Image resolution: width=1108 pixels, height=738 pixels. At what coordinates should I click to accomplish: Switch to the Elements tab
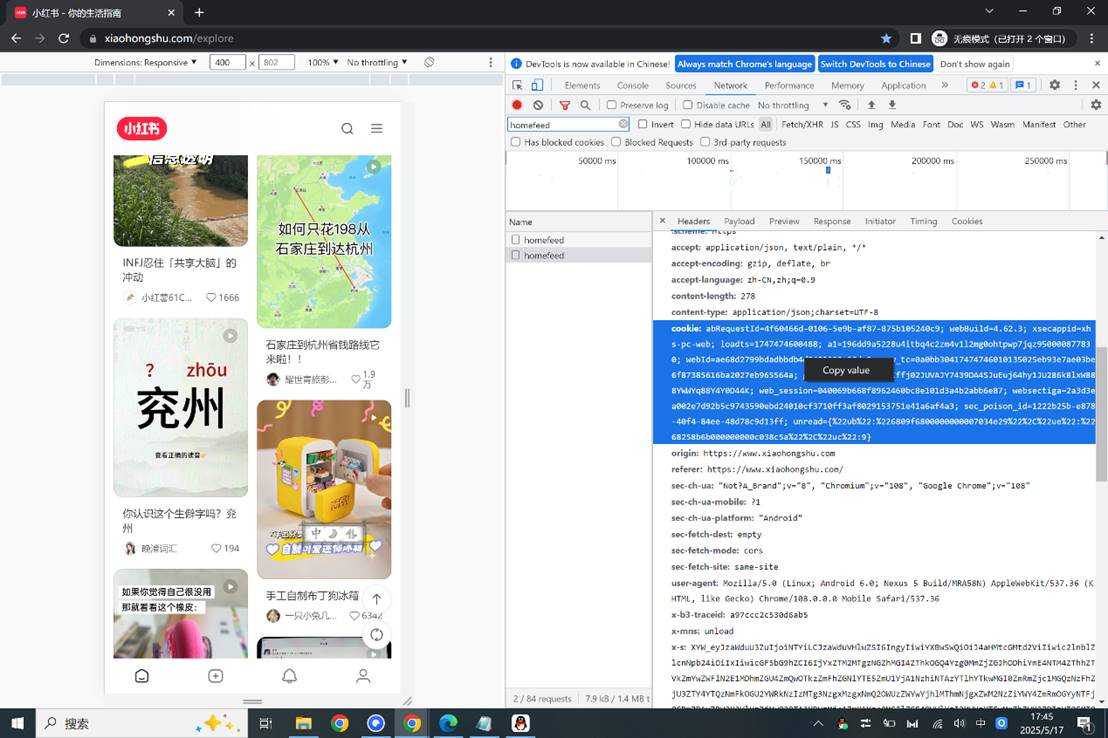582,85
